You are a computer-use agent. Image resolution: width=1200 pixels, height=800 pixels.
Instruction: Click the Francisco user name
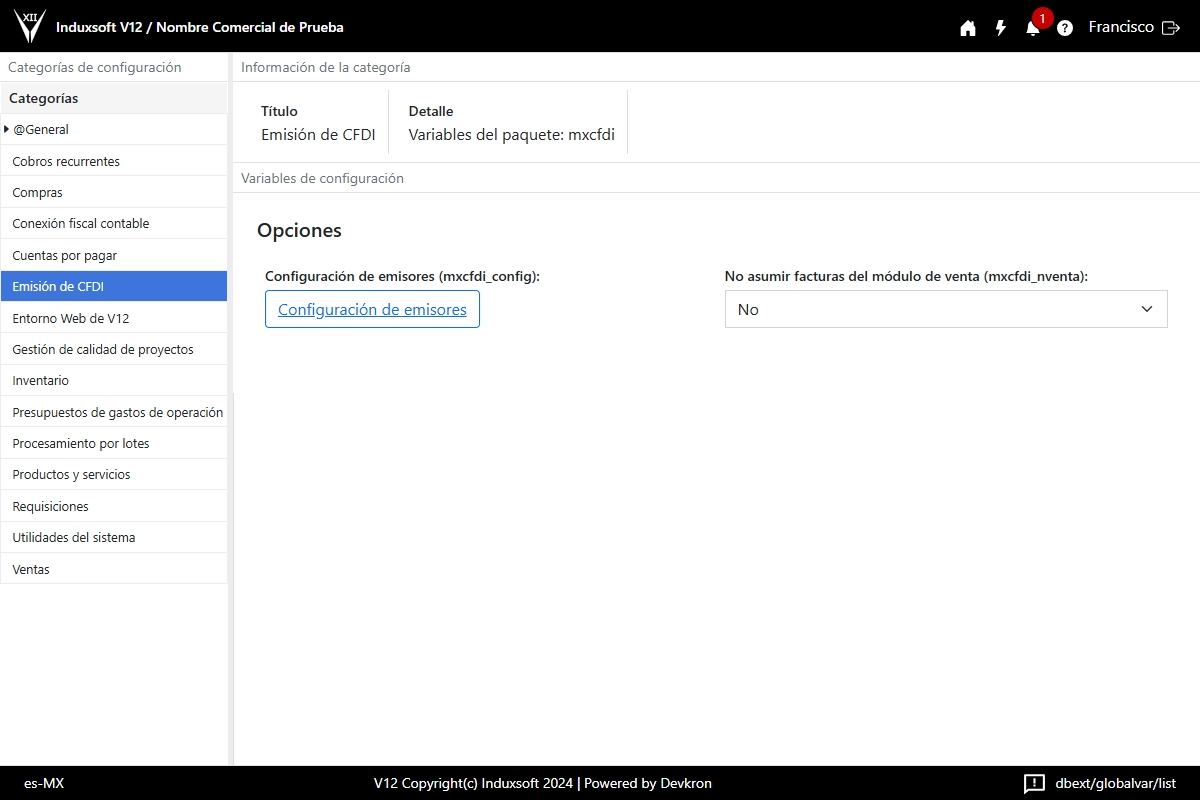(x=1120, y=28)
